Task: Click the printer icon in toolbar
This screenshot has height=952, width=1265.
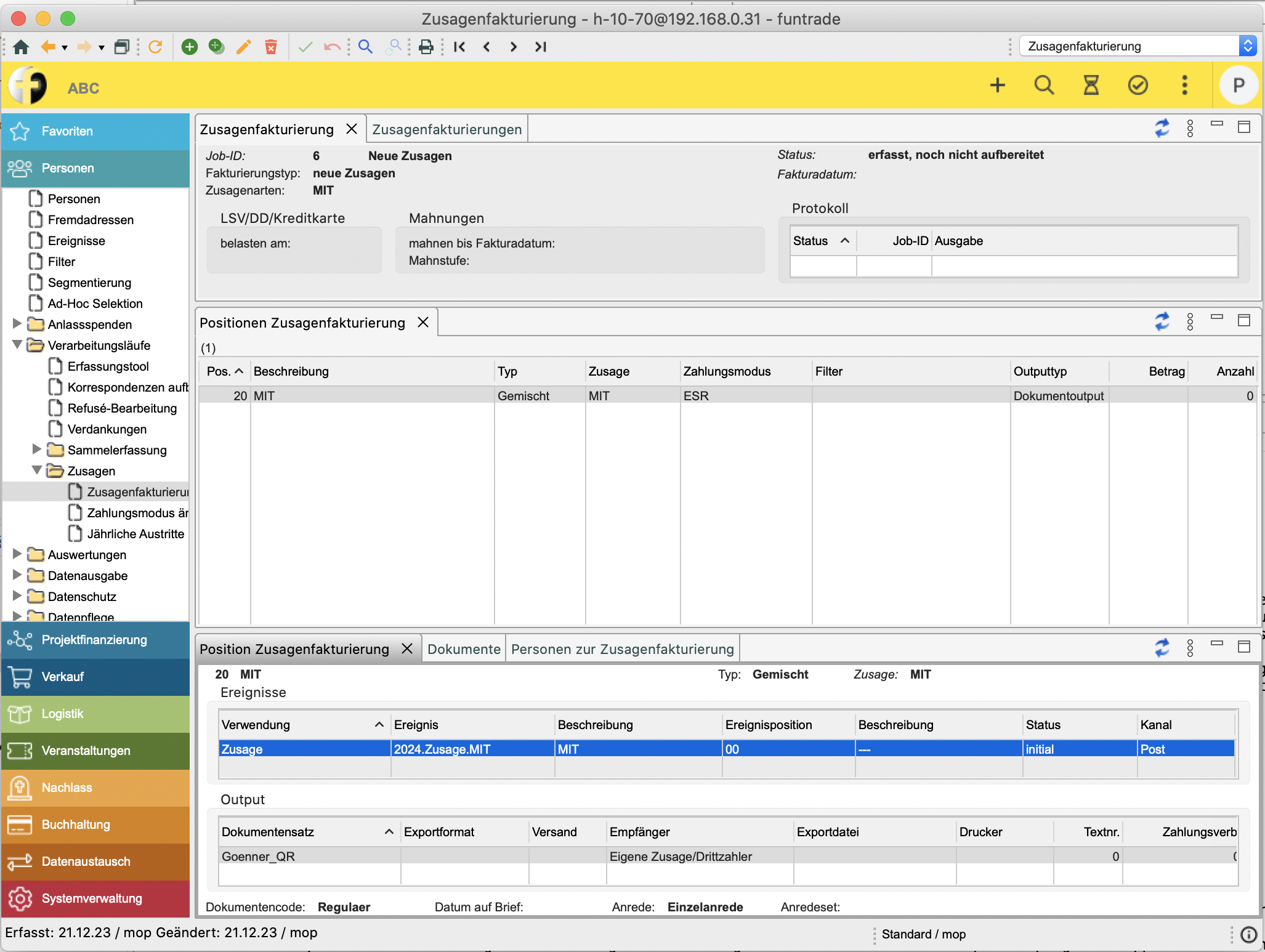Action: click(x=426, y=47)
